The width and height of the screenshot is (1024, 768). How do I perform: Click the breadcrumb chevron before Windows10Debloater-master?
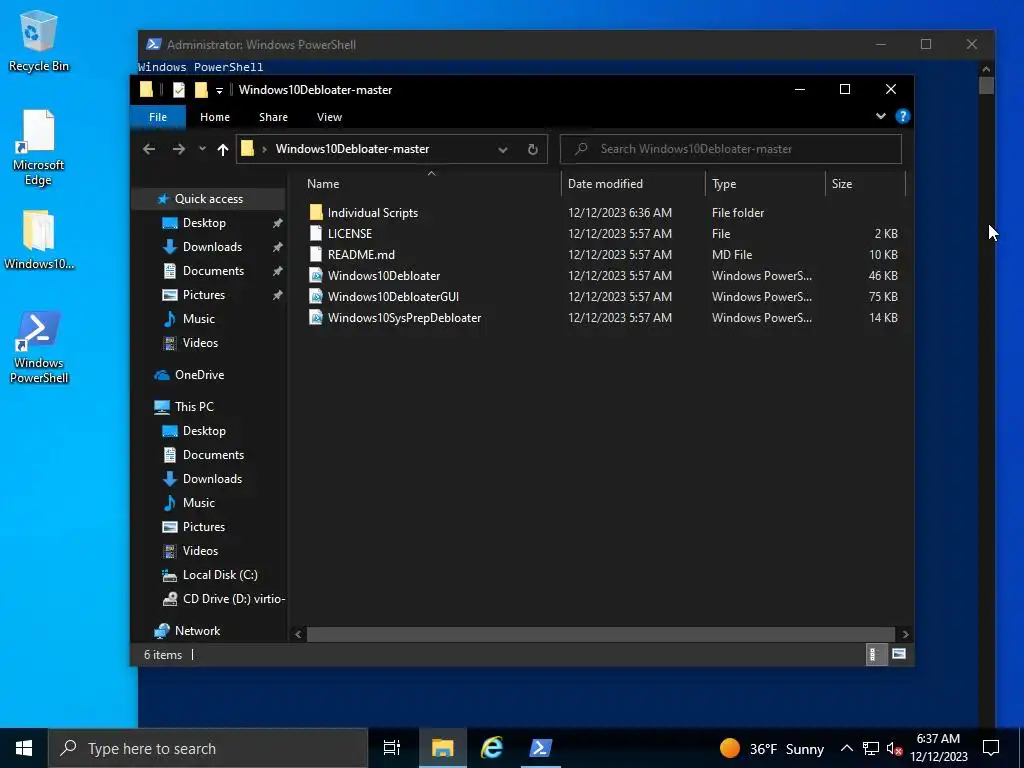[x=264, y=150]
